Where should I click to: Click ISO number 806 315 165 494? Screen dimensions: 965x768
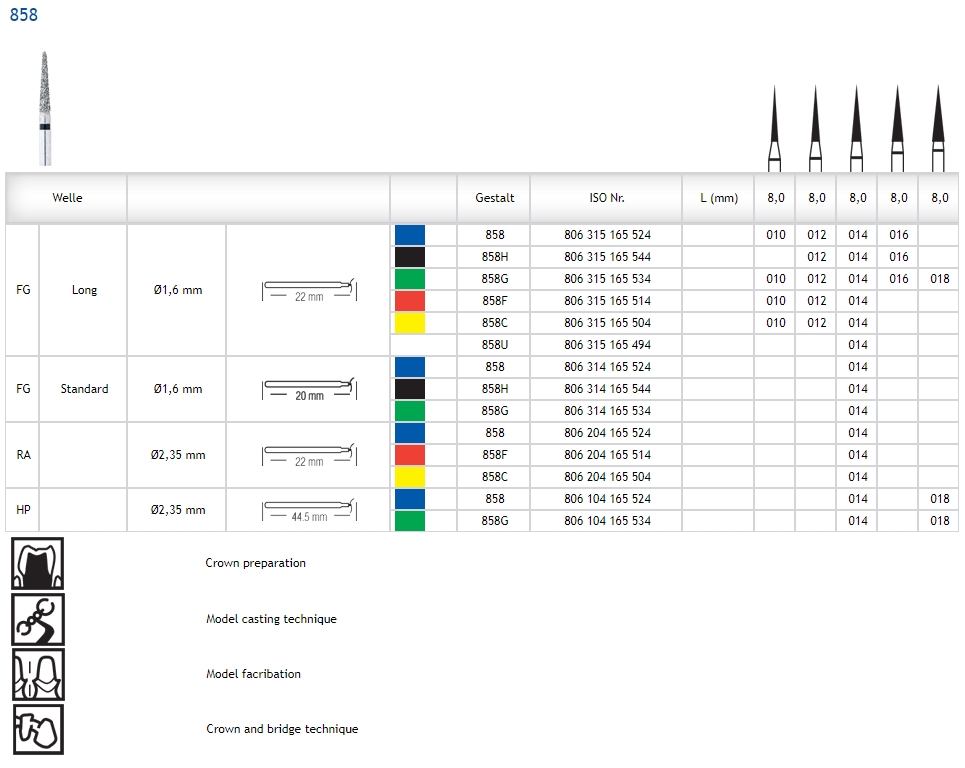pyautogui.click(x=607, y=345)
